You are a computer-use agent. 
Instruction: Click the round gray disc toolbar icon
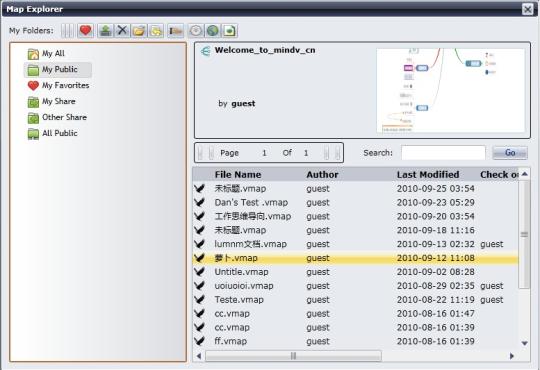(x=196, y=31)
